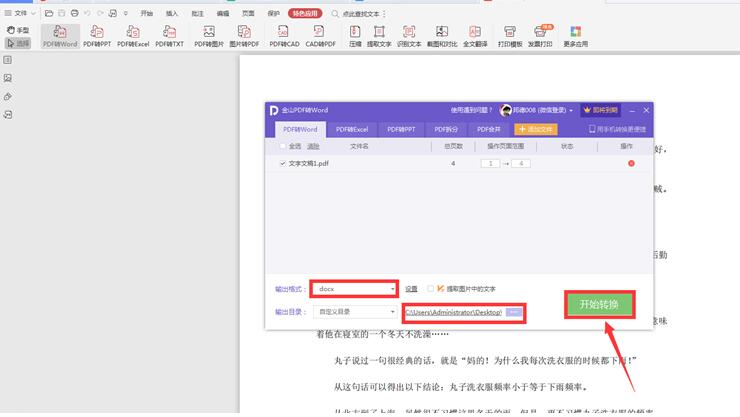The image size is (740, 417).
Task: Expand the quick toolbar customize arrow
Action: tap(126, 13)
